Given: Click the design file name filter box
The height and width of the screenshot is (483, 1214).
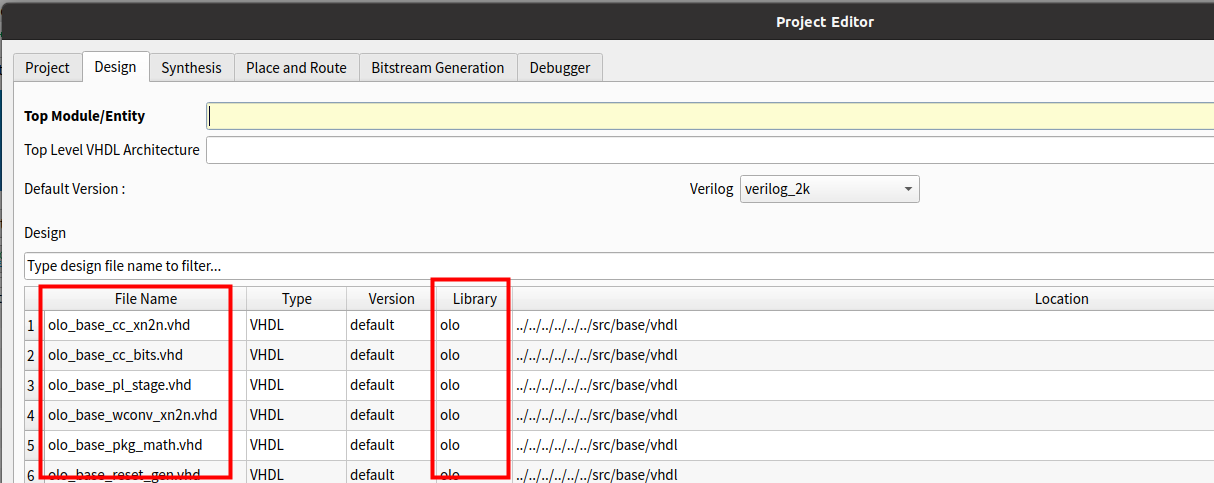Looking at the screenshot, I should click(619, 266).
